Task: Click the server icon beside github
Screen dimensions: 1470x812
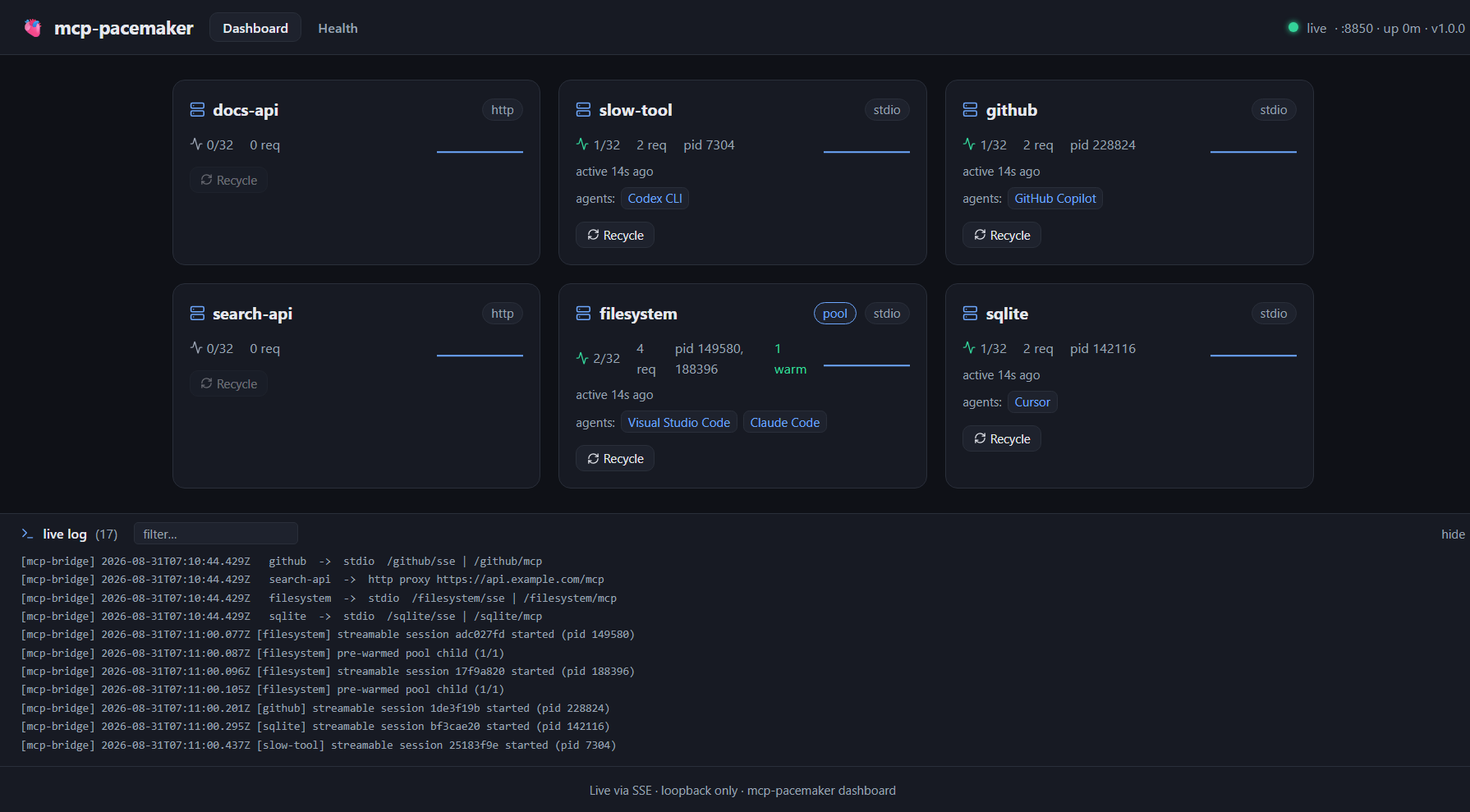Action: click(970, 110)
